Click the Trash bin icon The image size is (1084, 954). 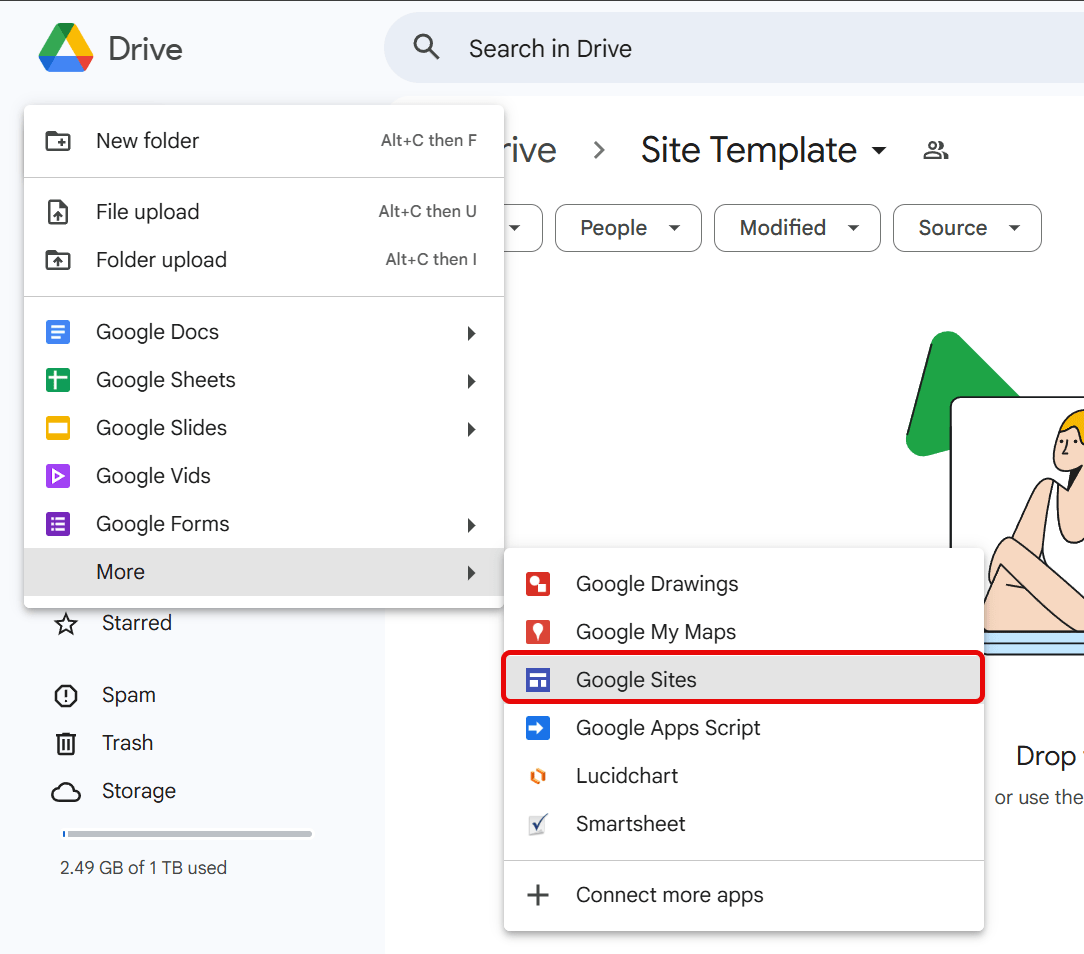pyautogui.click(x=66, y=744)
